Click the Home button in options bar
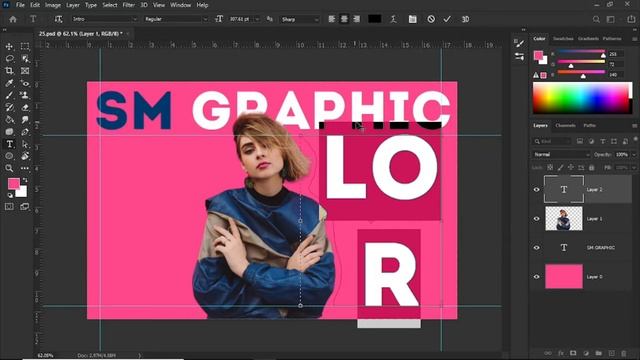Image resolution: width=640 pixels, height=360 pixels. (x=13, y=19)
